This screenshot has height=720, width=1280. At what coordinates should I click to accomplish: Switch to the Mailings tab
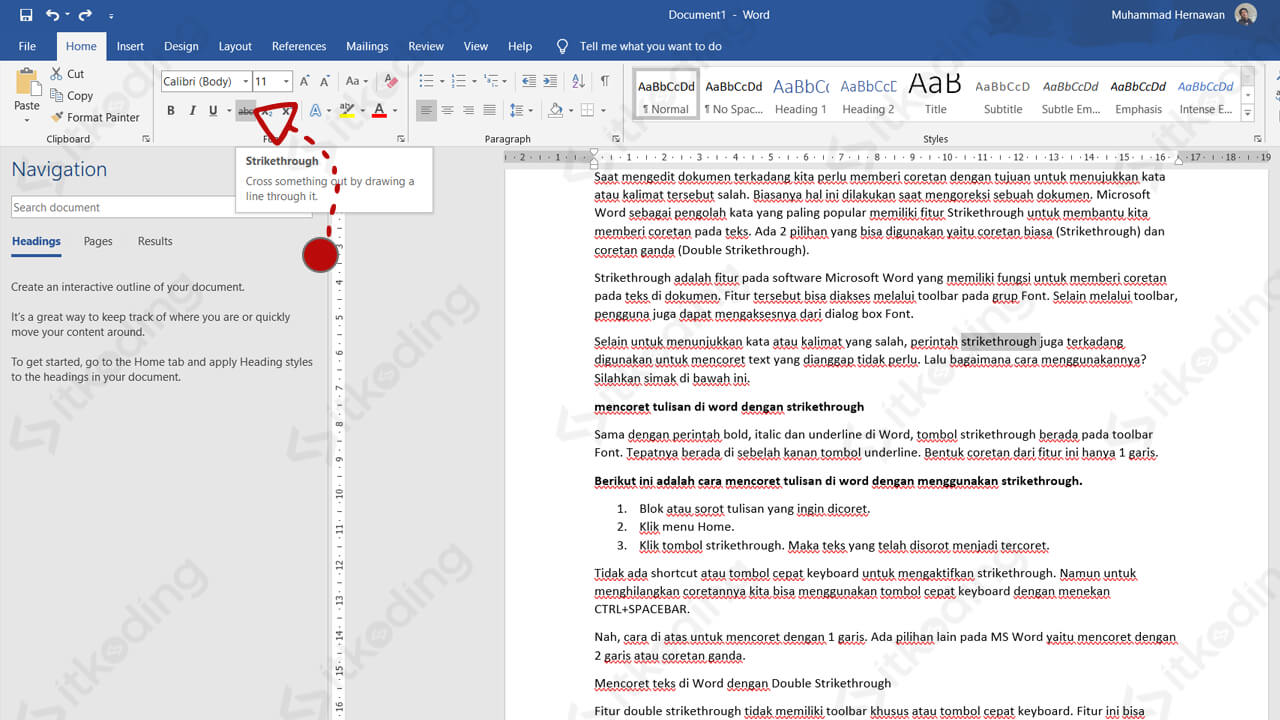(367, 46)
